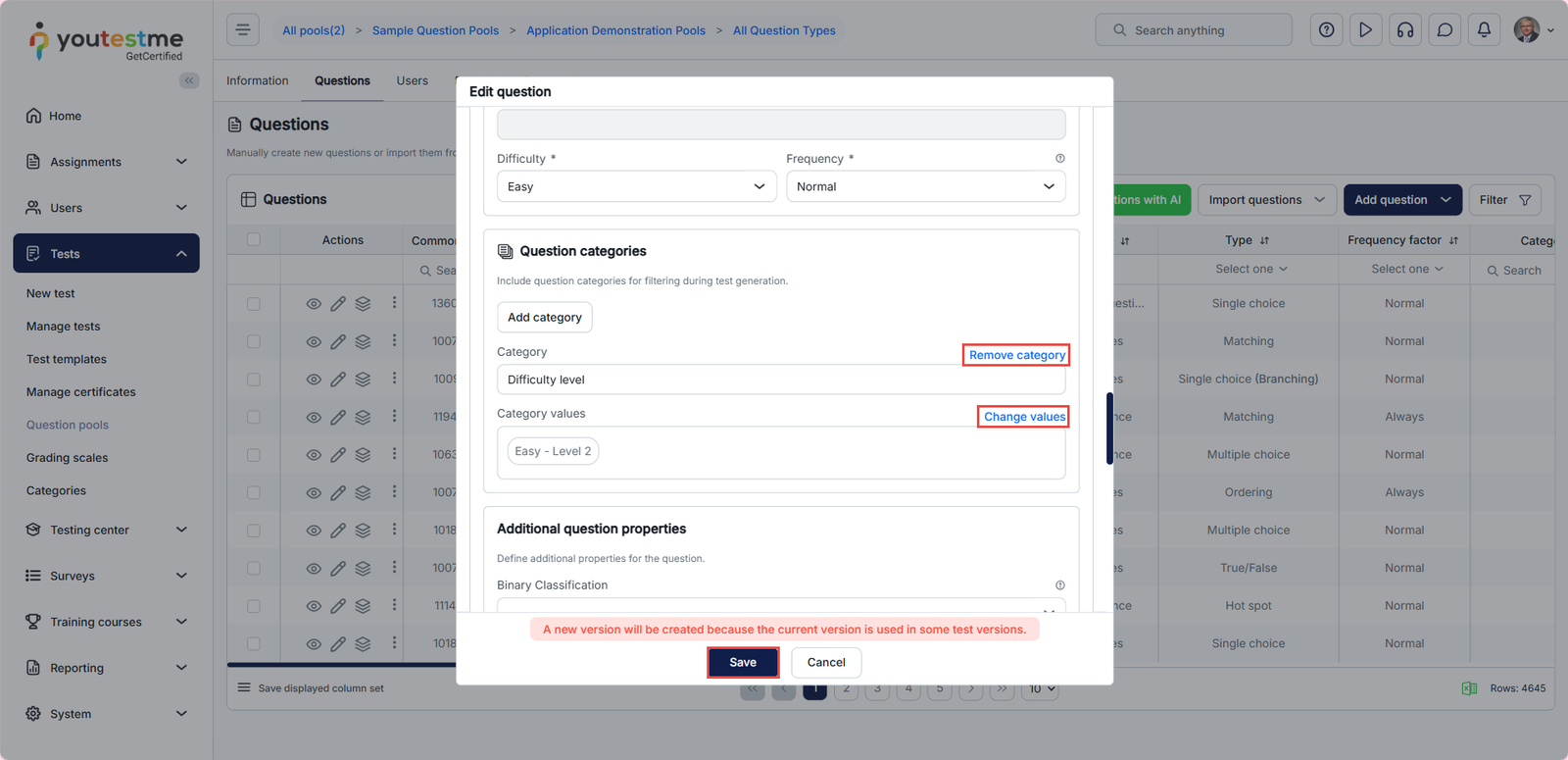Screen dimensions: 1568x760
Task: Open the chat bubble icon
Action: point(1445,30)
